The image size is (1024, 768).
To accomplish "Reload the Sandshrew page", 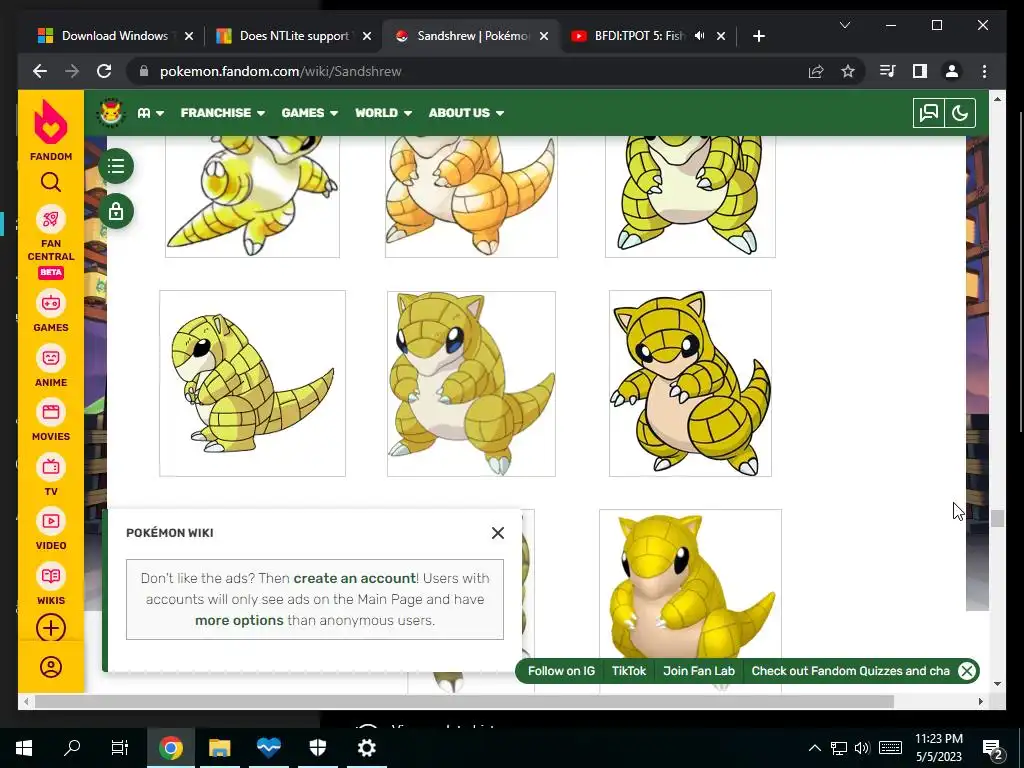I will pyautogui.click(x=104, y=71).
